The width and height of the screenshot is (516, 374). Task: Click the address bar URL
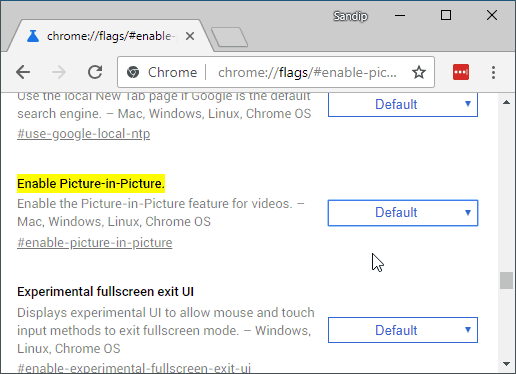pos(307,72)
